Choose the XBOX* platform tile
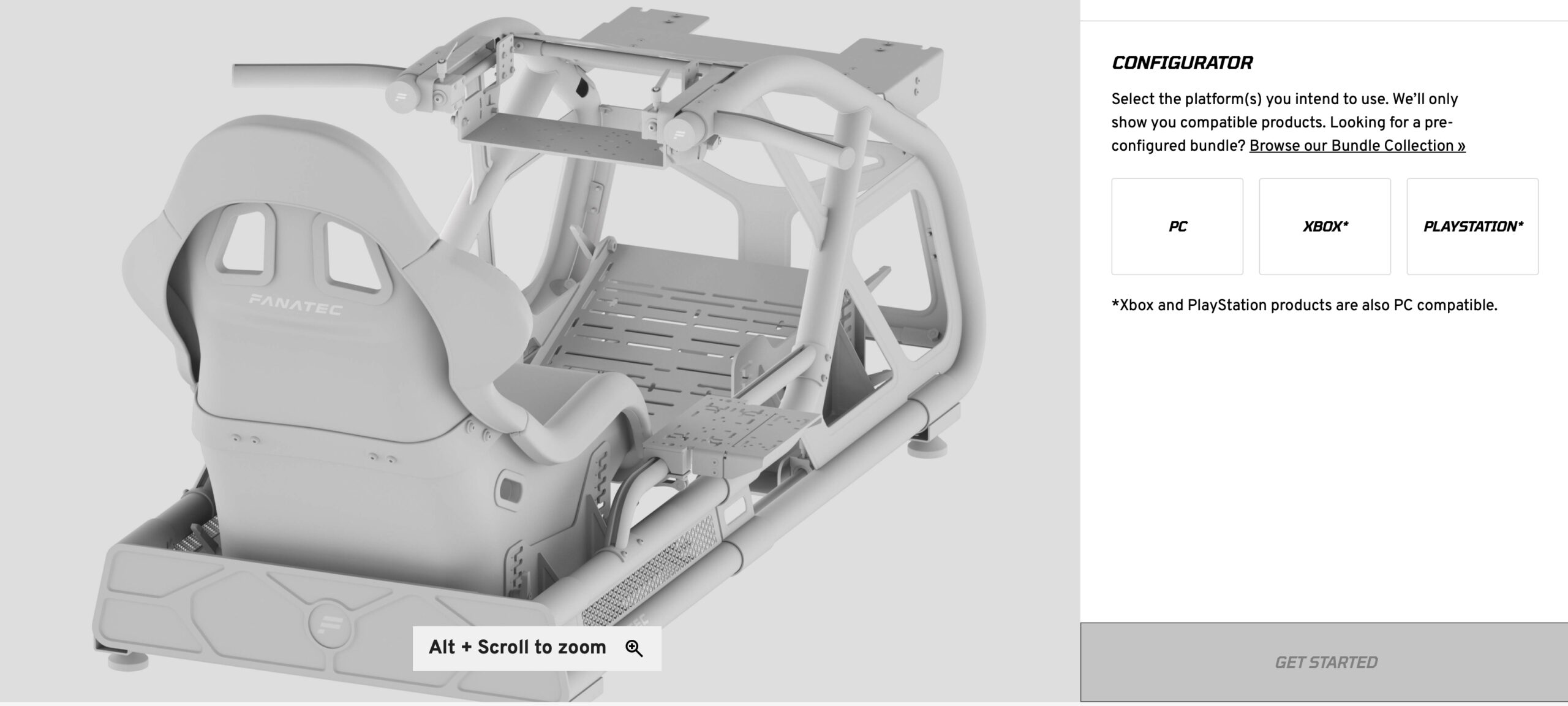This screenshot has height=706, width=1568. tap(1325, 227)
